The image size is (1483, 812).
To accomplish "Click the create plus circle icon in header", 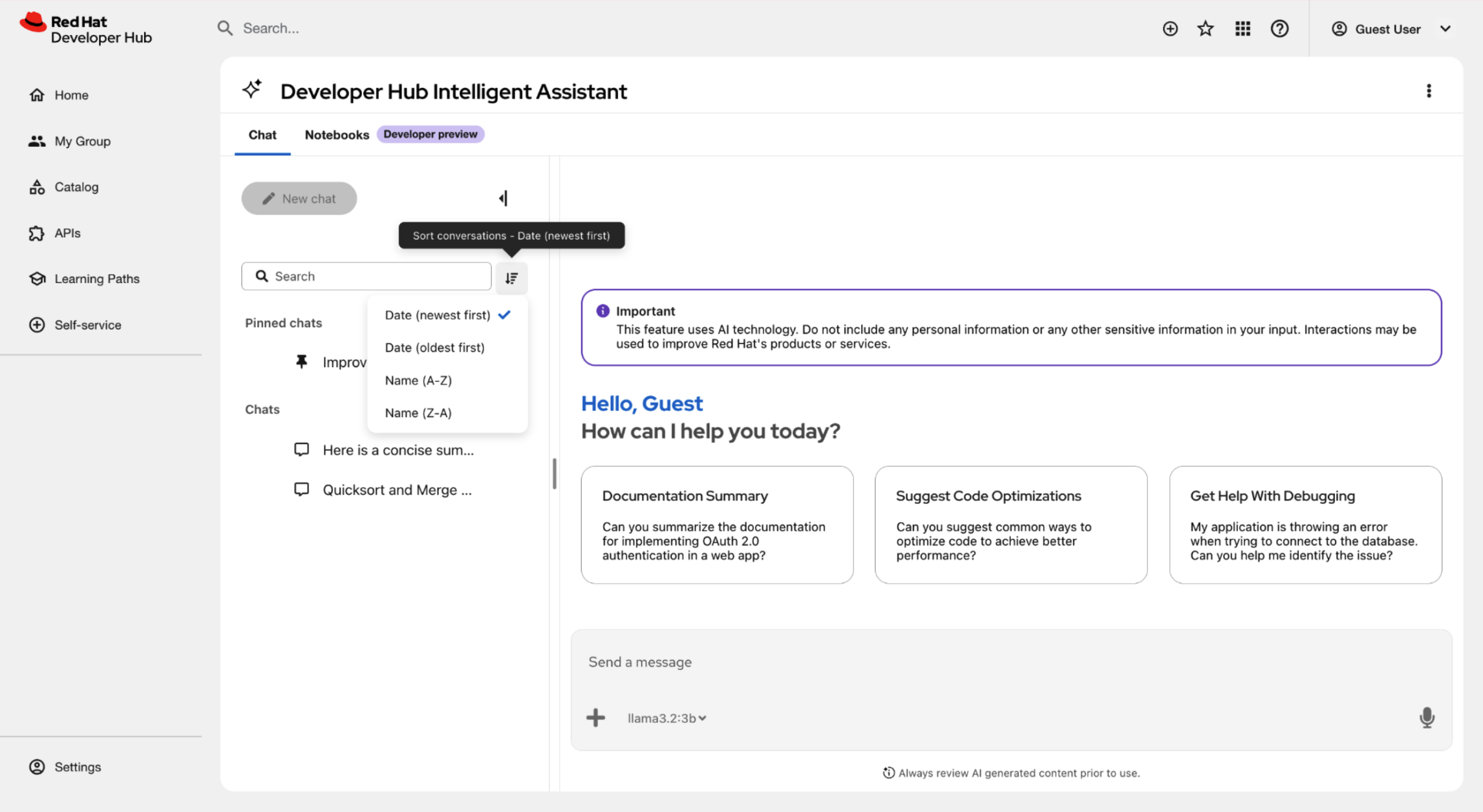I will [x=1170, y=28].
